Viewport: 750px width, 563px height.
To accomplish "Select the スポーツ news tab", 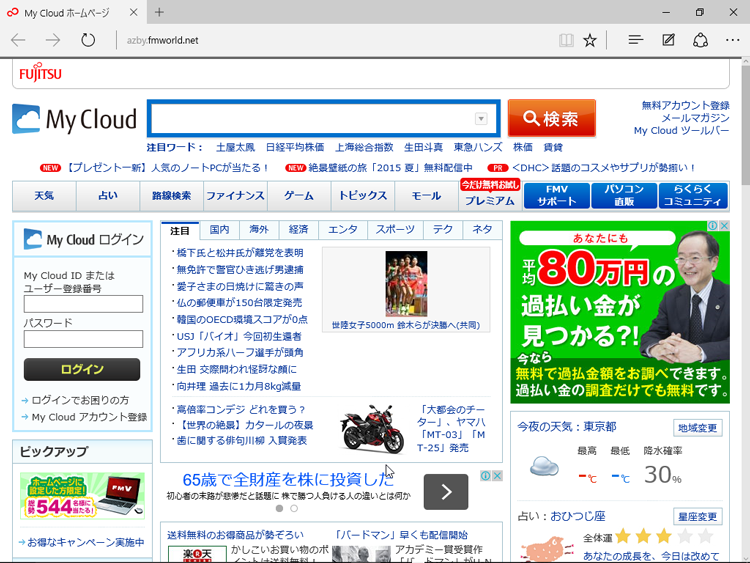I will tap(395, 230).
